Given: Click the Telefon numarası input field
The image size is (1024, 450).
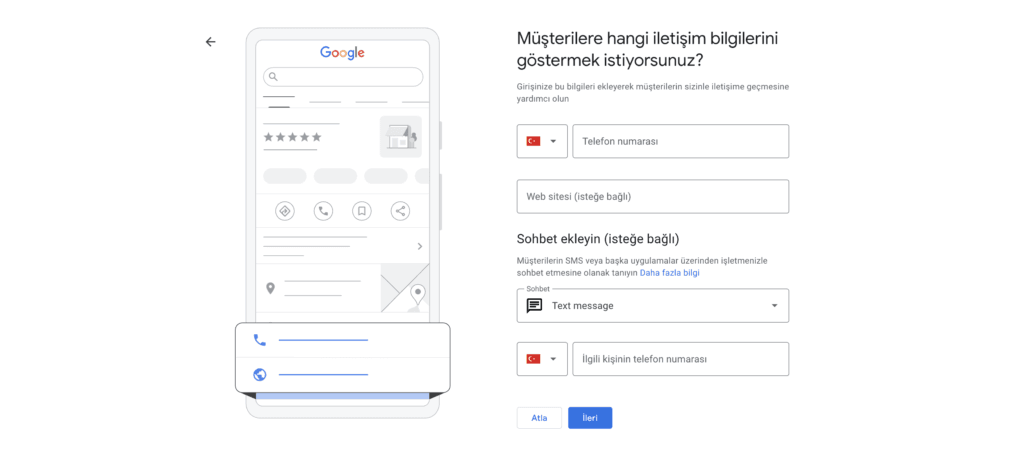Looking at the screenshot, I should click(680, 141).
